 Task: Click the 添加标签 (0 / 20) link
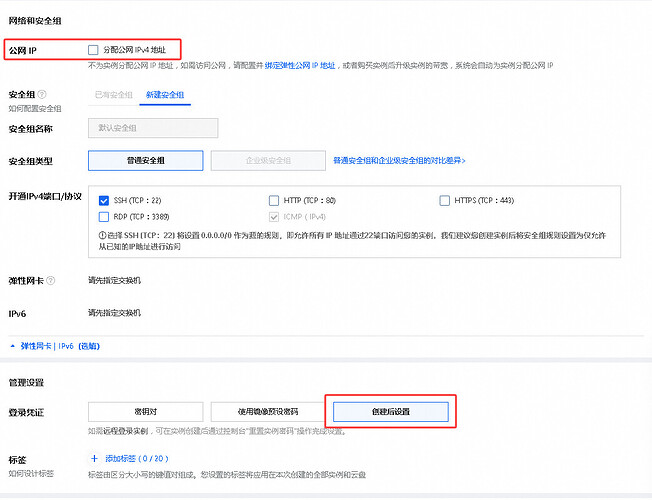point(137,458)
